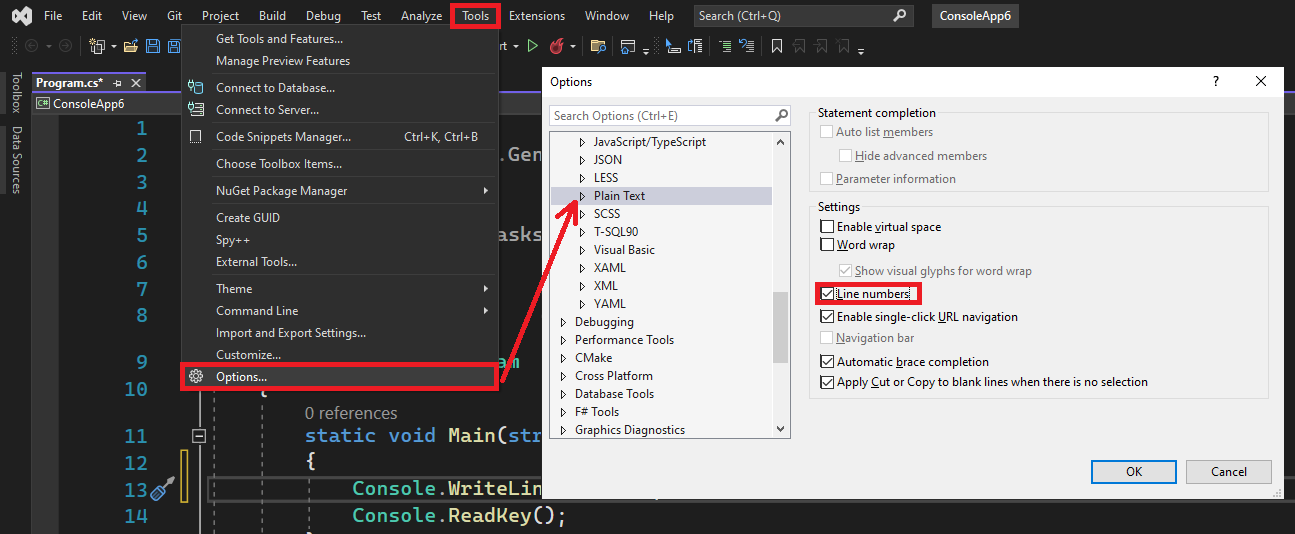Viewport: 1295px width, 534px height.
Task: Click the Connect to Database plug icon
Action: pos(196,88)
